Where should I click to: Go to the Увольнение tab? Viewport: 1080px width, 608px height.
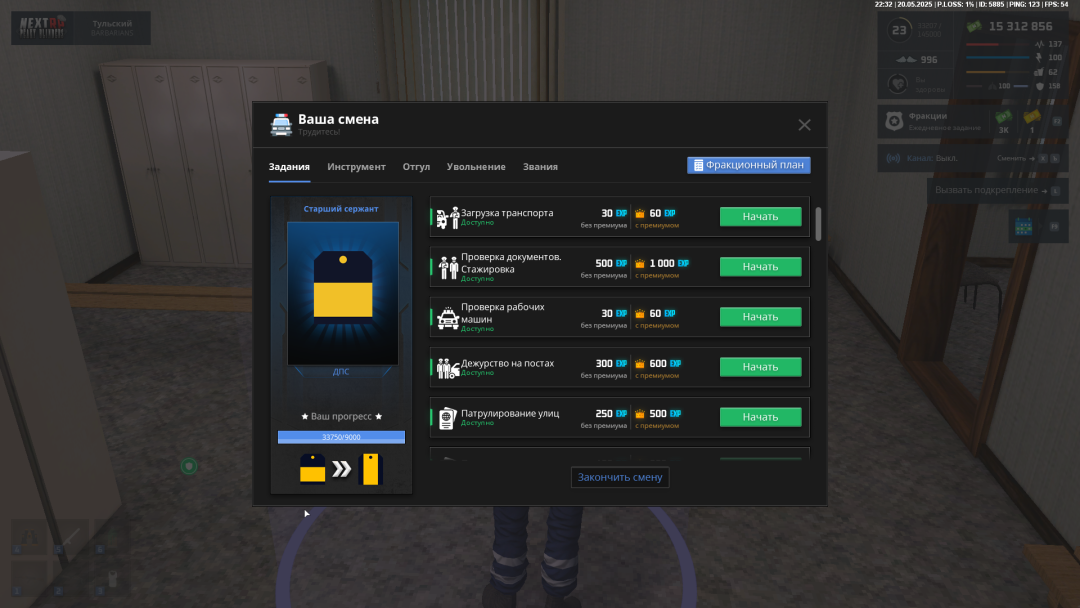[476, 167]
